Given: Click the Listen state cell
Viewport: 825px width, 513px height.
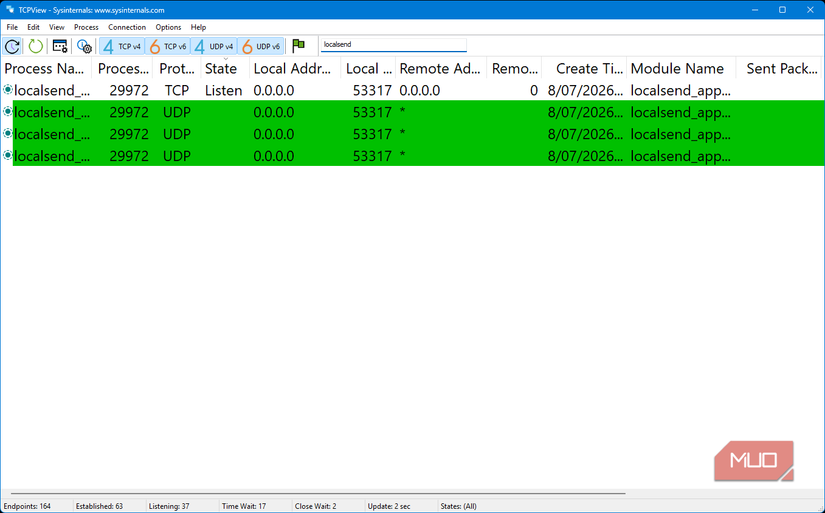Looking at the screenshot, I should pos(224,90).
